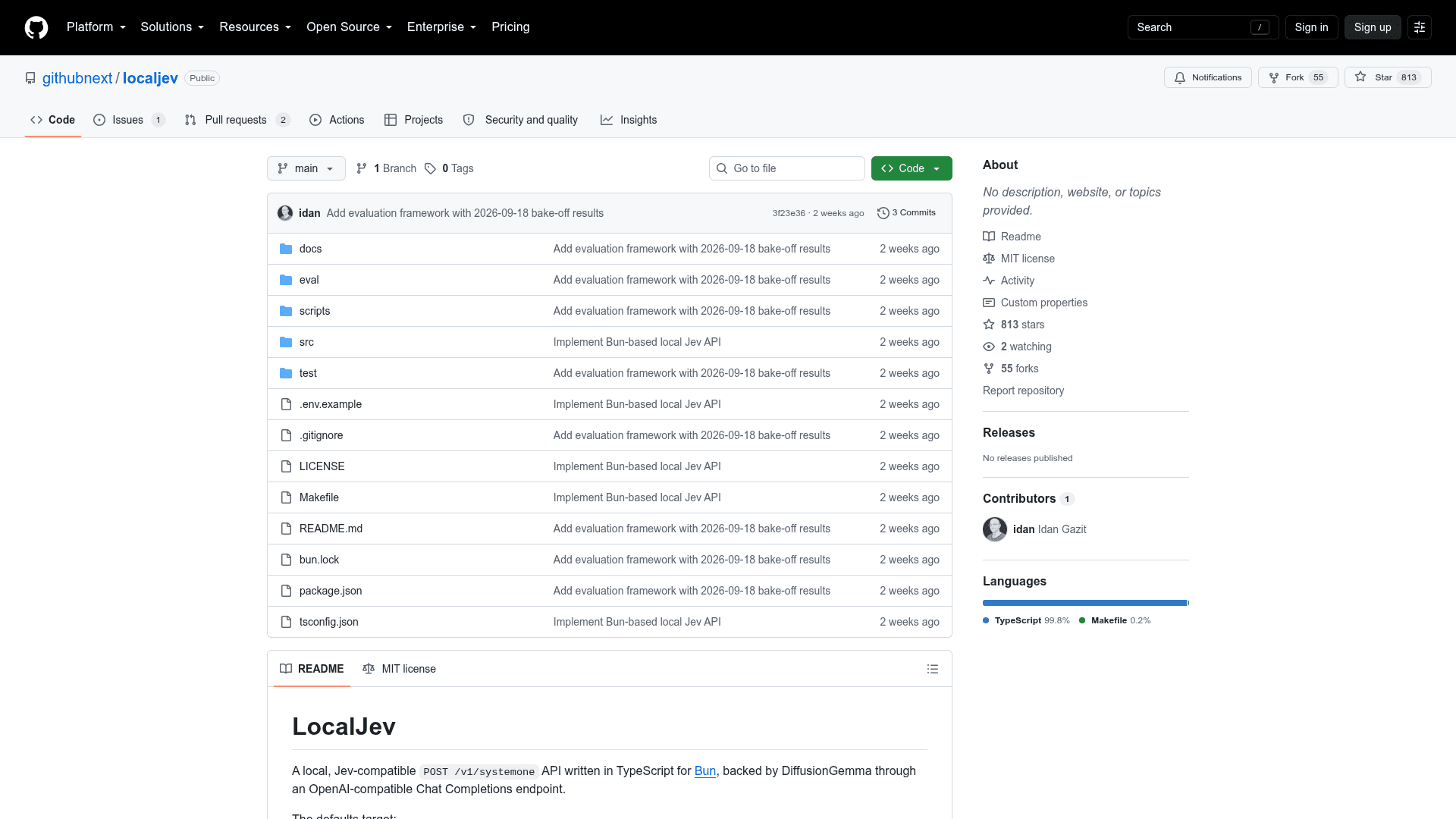Open the Security and quality tab

(x=520, y=120)
